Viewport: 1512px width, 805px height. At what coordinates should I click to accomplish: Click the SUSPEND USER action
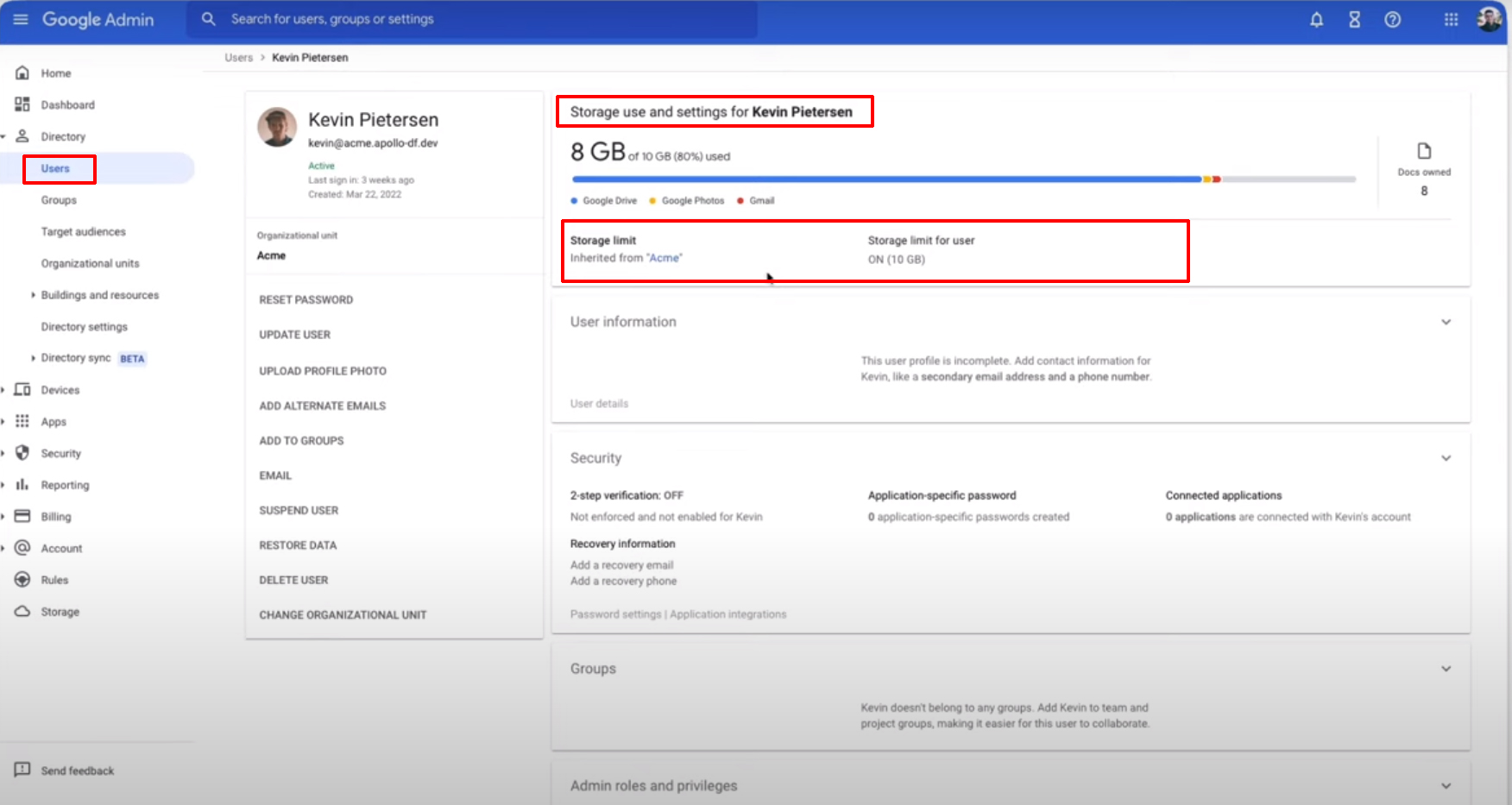click(299, 510)
